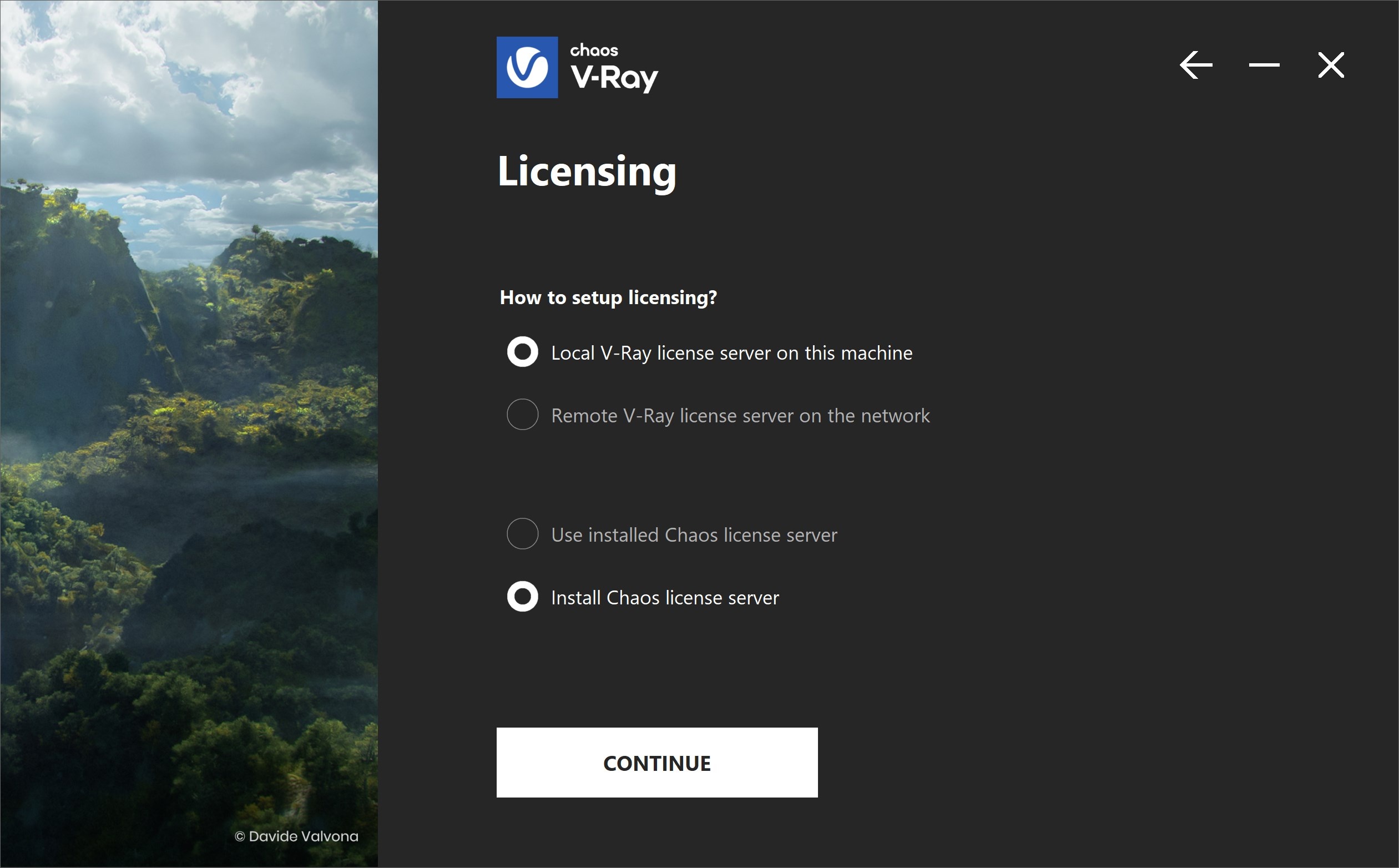
Task: Close the V-Ray installer window
Action: pos(1331,65)
